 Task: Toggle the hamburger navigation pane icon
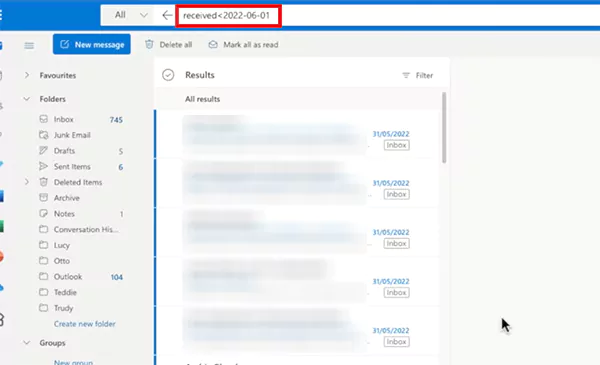click(29, 46)
